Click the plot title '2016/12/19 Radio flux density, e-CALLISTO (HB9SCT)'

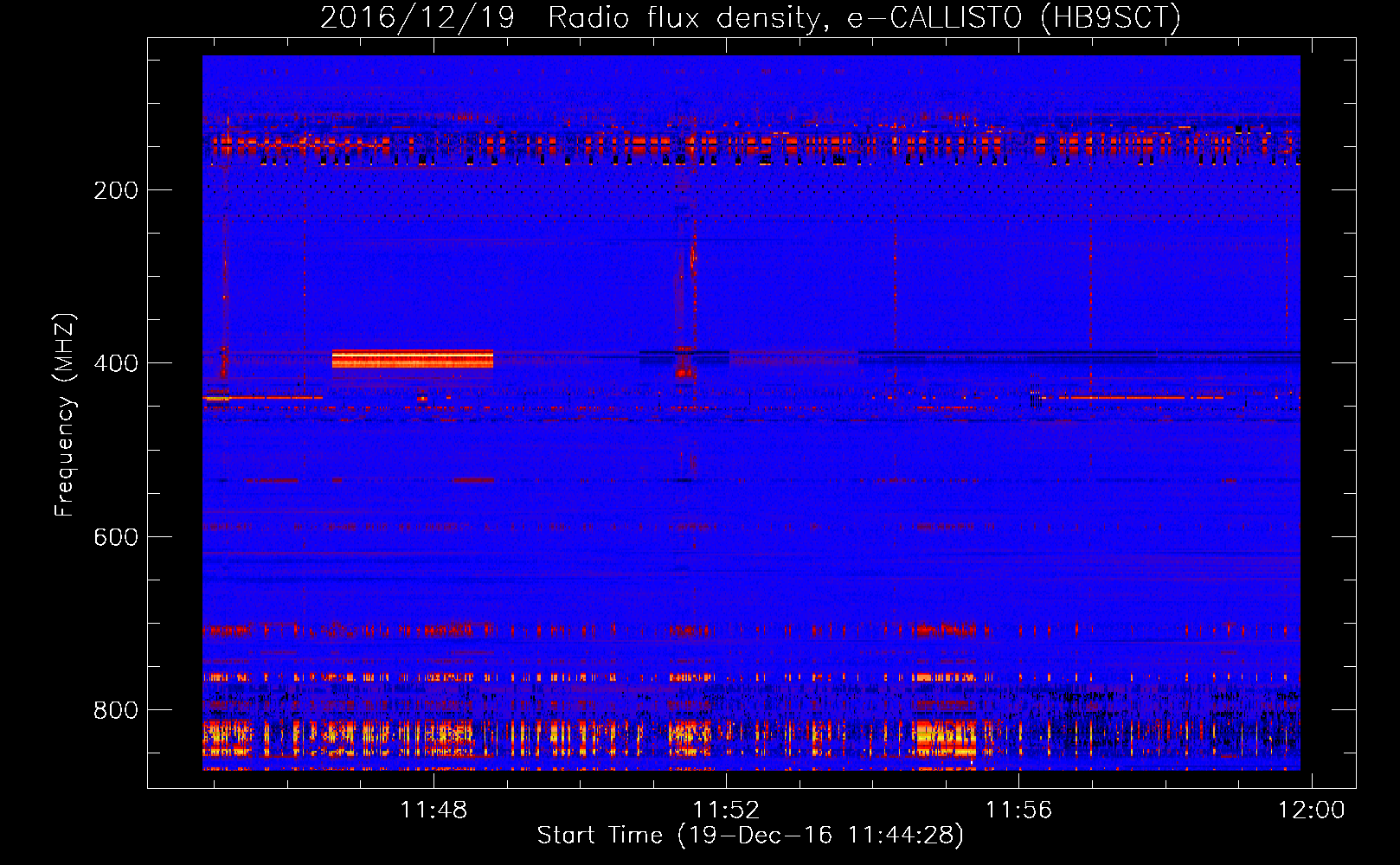coord(750,17)
